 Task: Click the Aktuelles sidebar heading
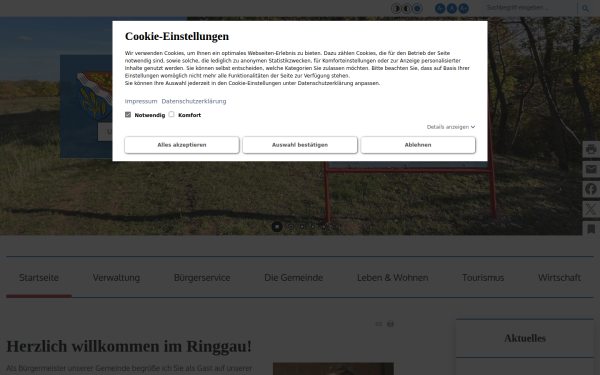coord(525,338)
